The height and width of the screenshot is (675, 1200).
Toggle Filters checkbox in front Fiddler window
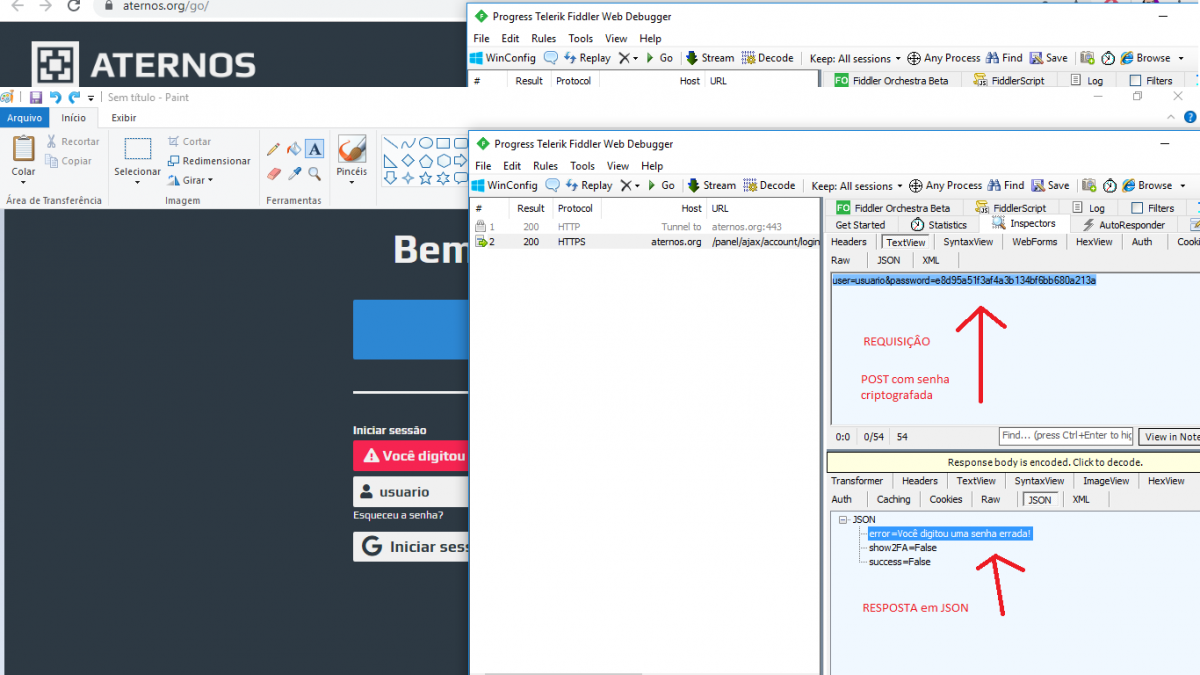[x=1137, y=208]
